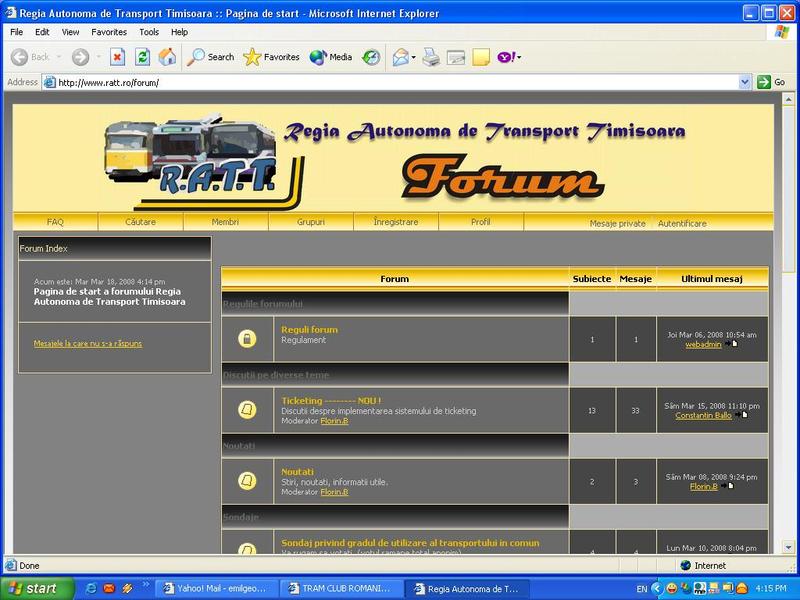
Task: Switch to TRAM CLUB ROMANIA taskbar window
Action: point(342,589)
